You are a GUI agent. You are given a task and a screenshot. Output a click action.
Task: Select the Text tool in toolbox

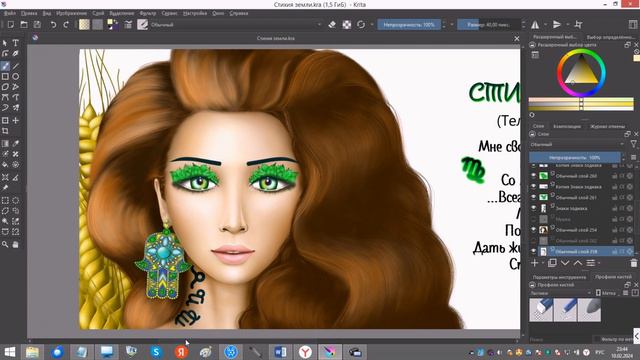click(16, 43)
